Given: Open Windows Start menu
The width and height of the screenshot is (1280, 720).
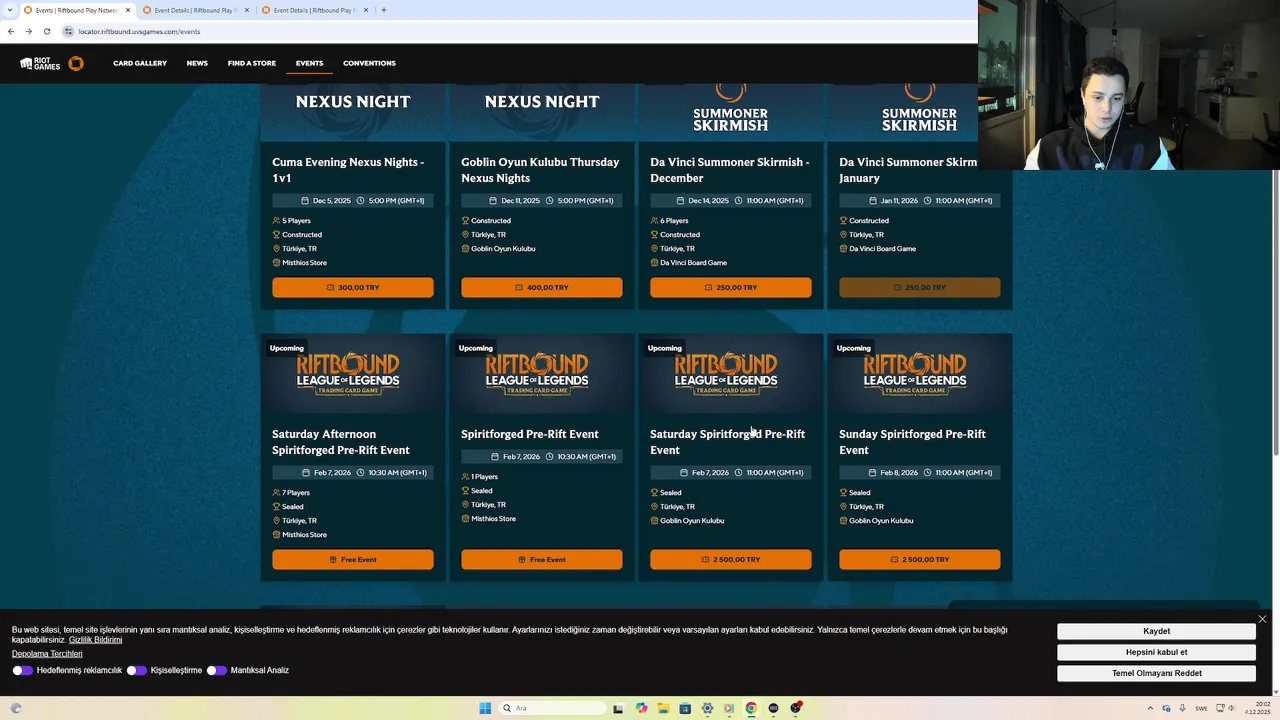Looking at the screenshot, I should tap(485, 708).
